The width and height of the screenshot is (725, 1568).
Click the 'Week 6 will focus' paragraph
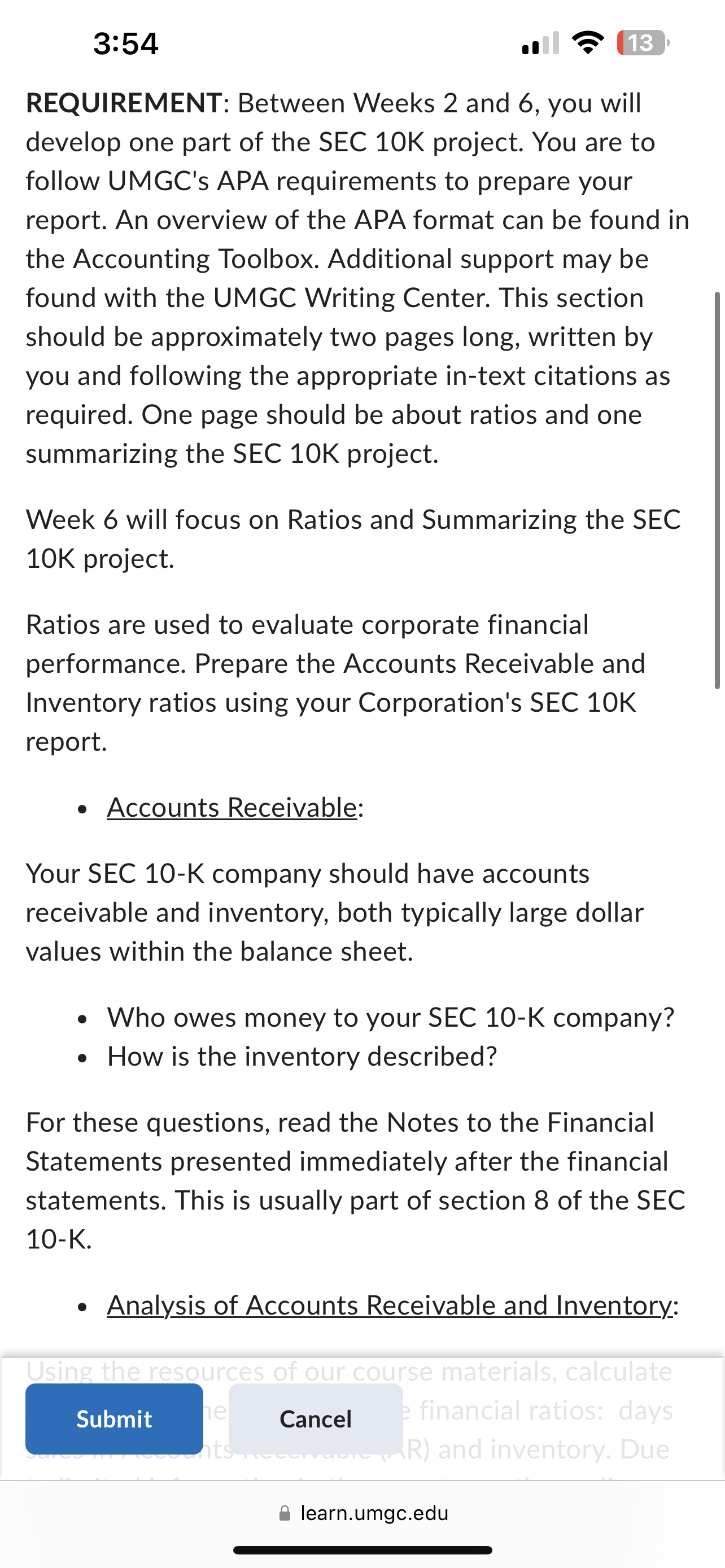353,538
